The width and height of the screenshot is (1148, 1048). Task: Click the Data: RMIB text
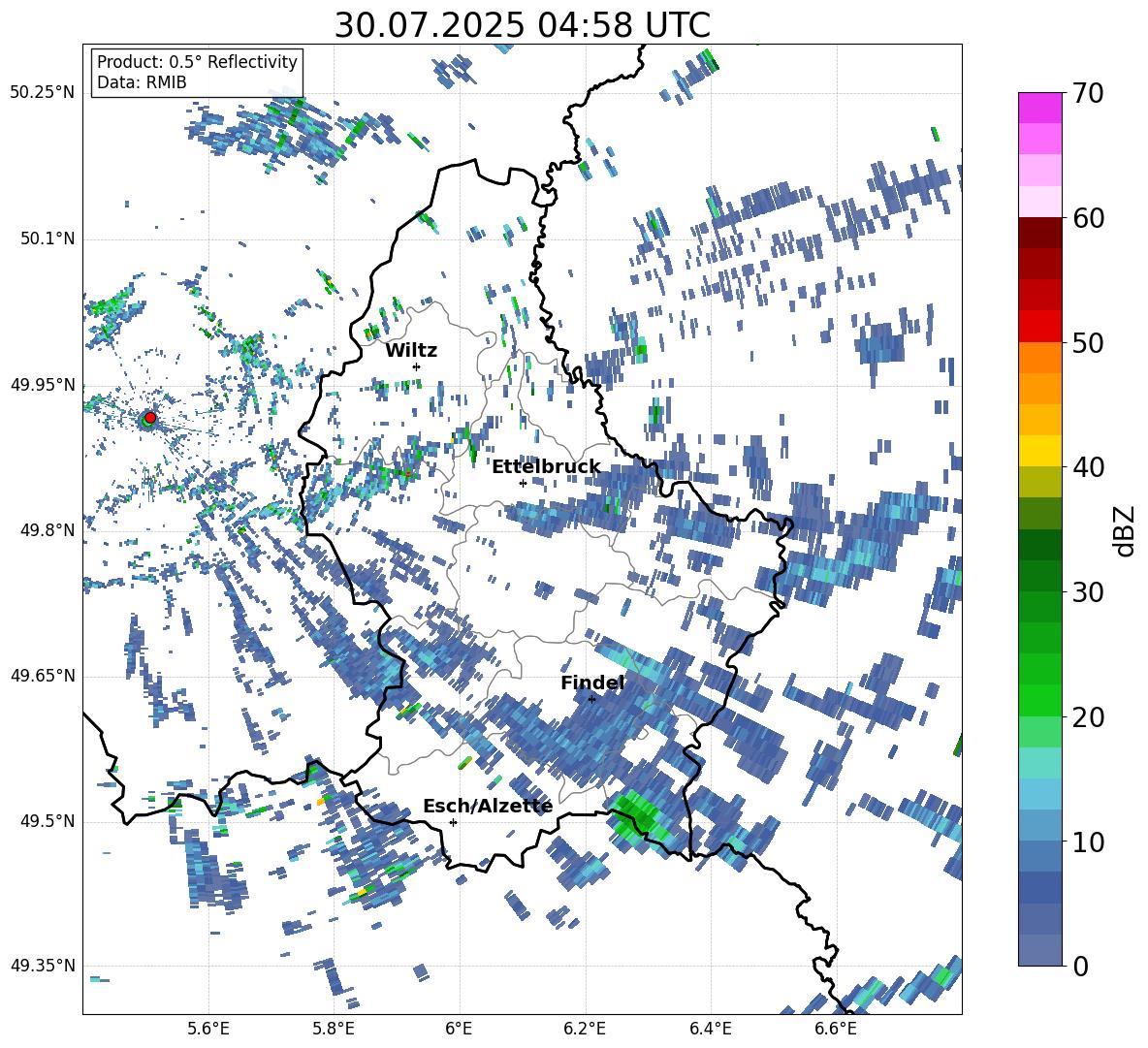click(142, 82)
